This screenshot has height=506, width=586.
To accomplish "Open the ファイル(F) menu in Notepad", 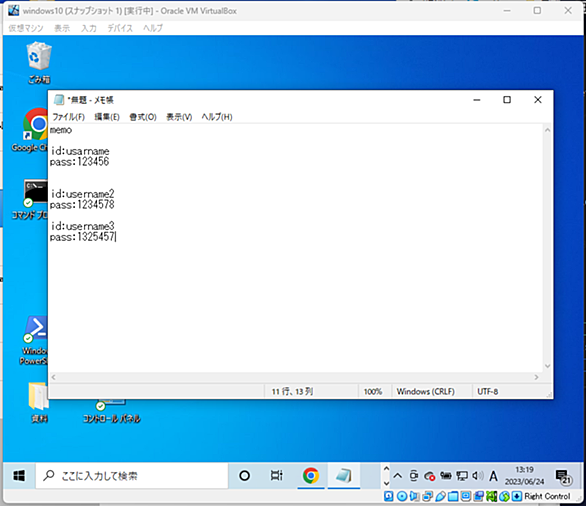I will pyautogui.click(x=68, y=117).
